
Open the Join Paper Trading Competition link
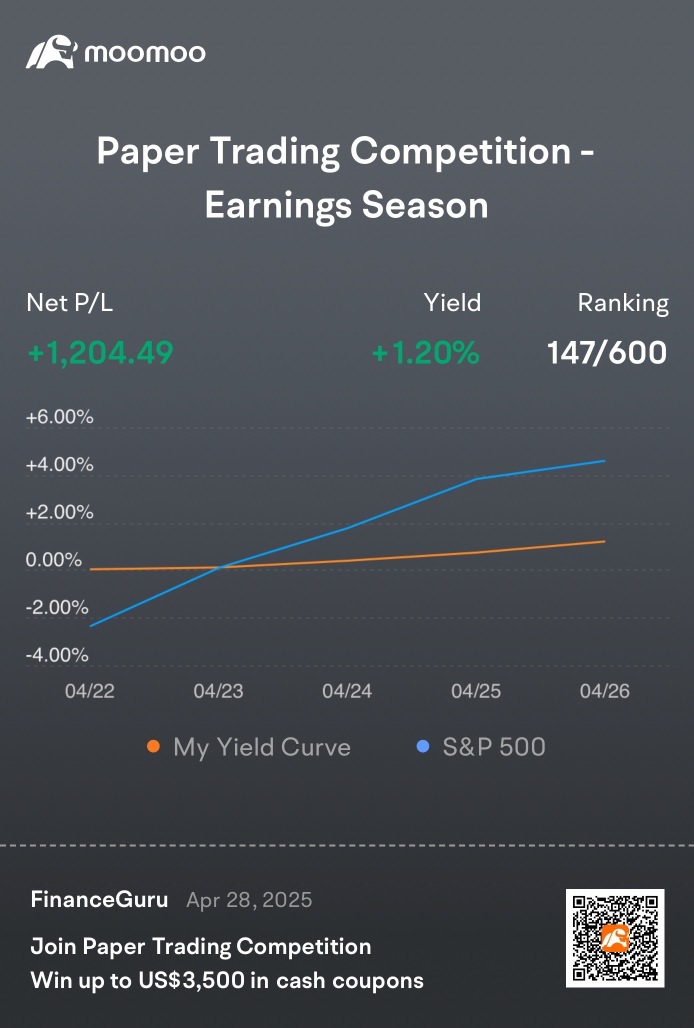click(201, 946)
